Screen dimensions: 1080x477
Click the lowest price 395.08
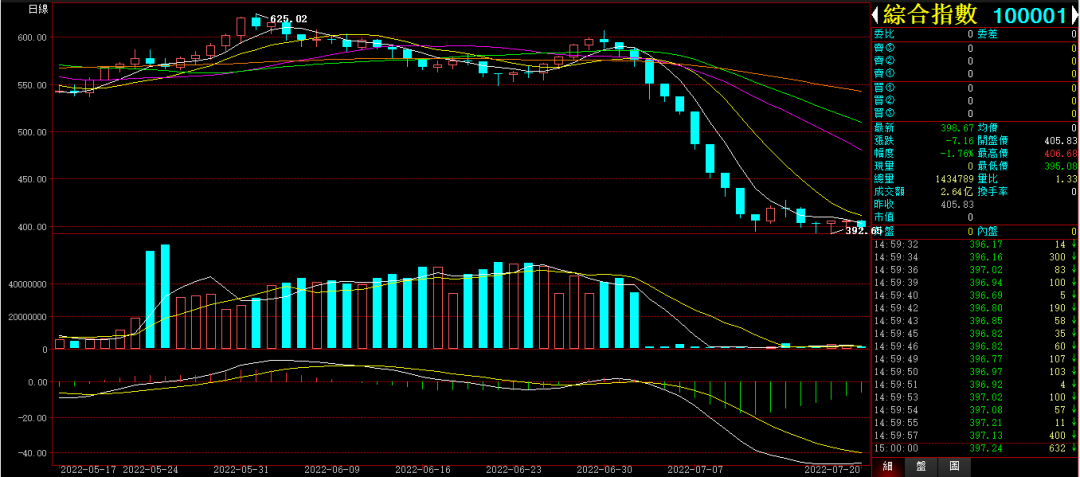(x=1060, y=166)
